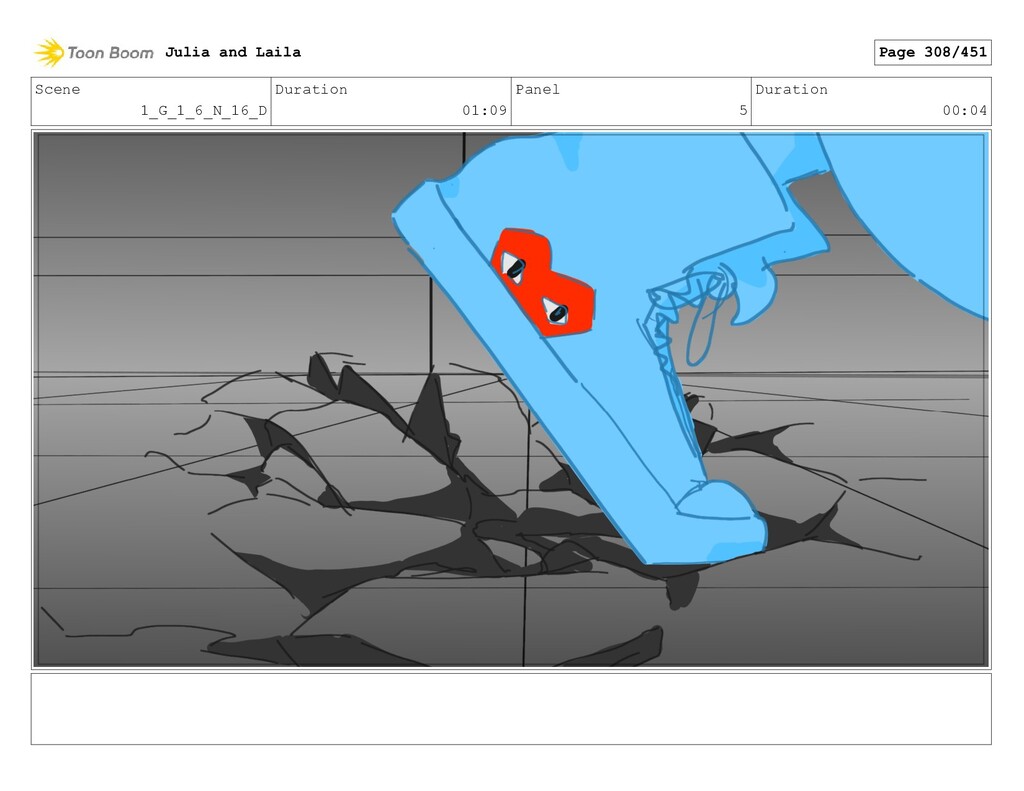
Task: Click the 'Page 308/451' page indicator
Action: 933,52
